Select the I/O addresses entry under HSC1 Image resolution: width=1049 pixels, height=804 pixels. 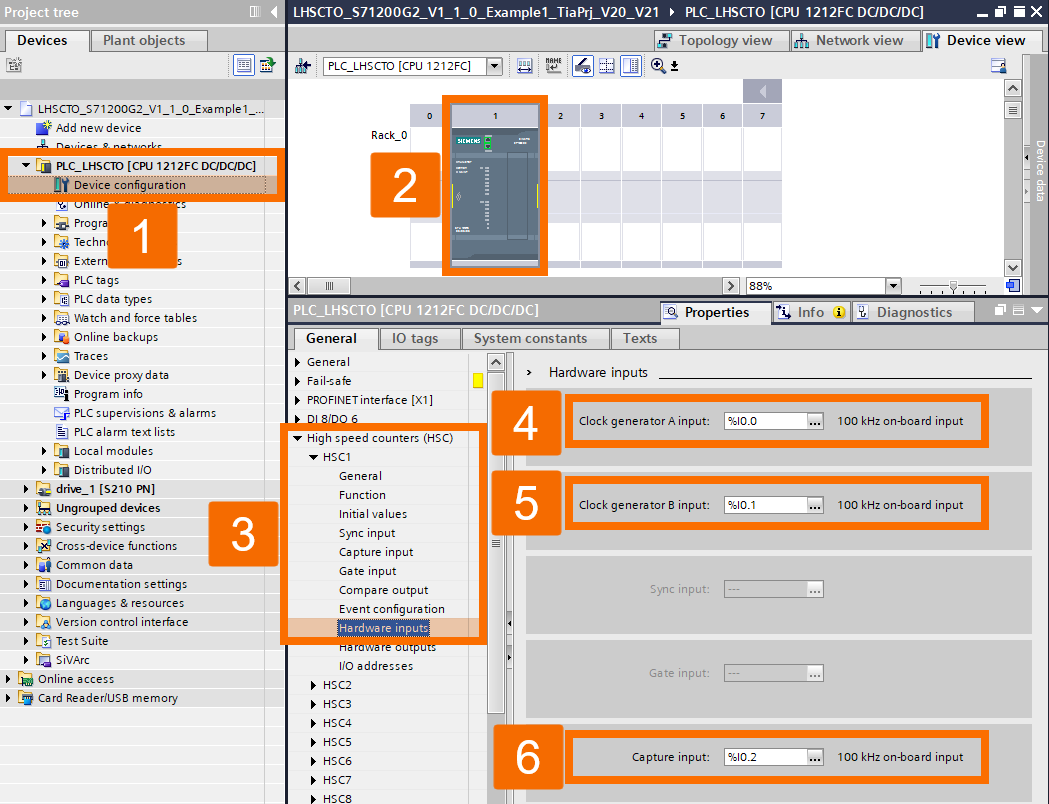[376, 666]
